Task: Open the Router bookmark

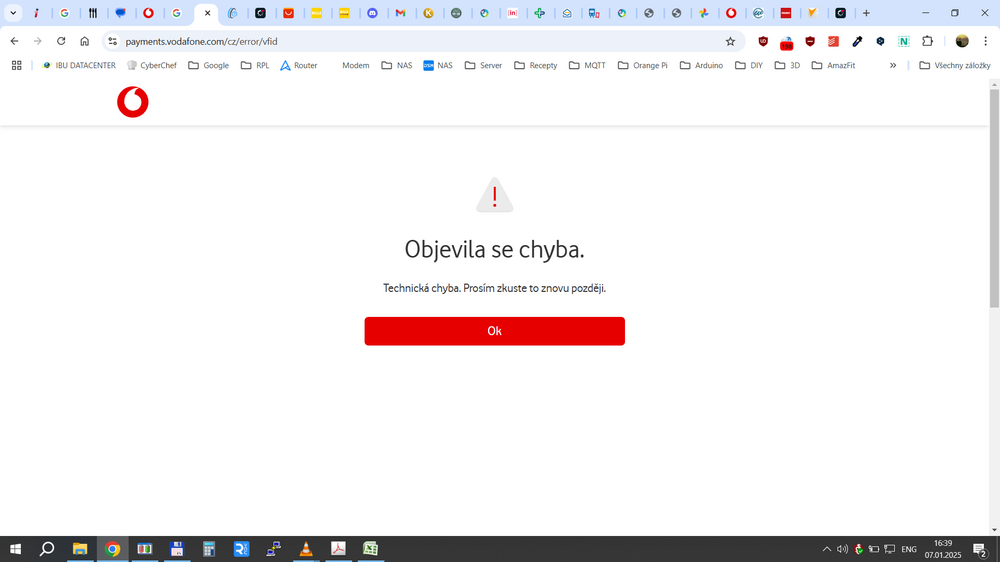Action: pos(298,65)
